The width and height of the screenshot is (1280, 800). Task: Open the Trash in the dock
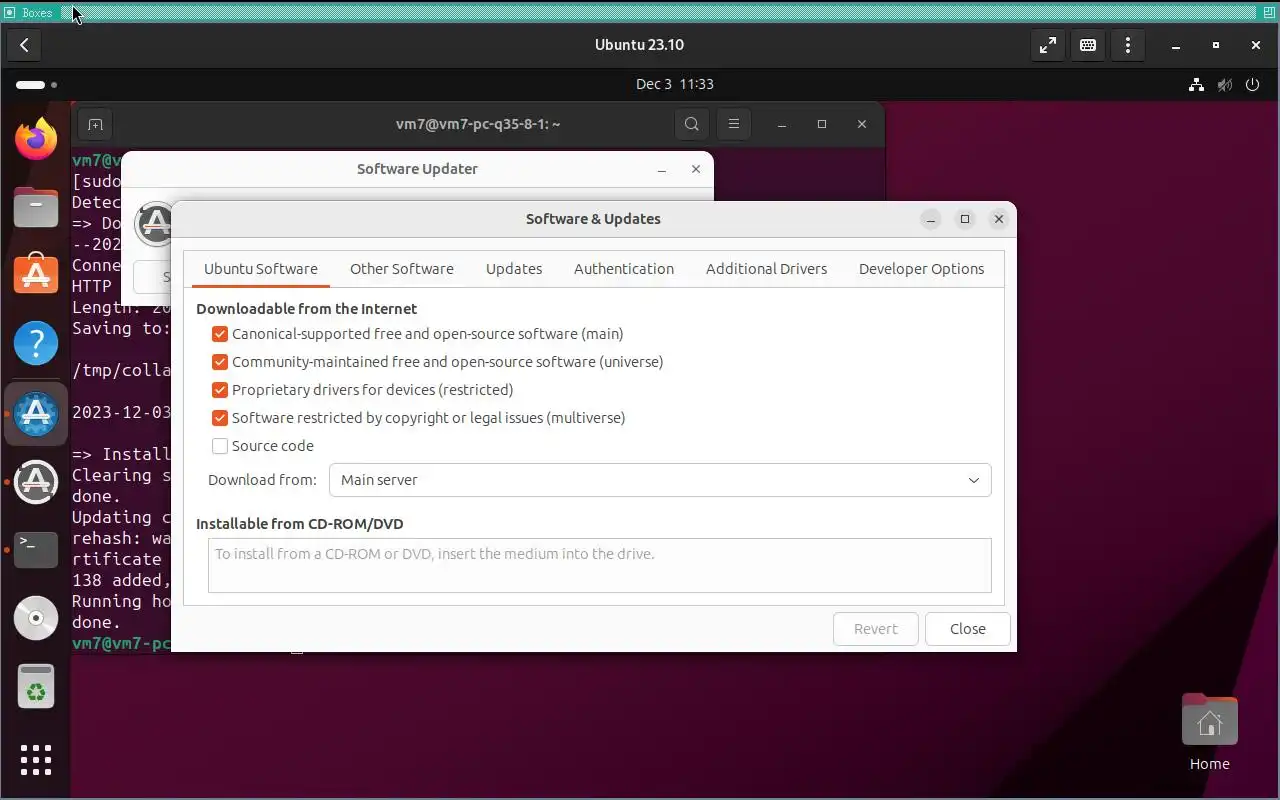pos(36,687)
